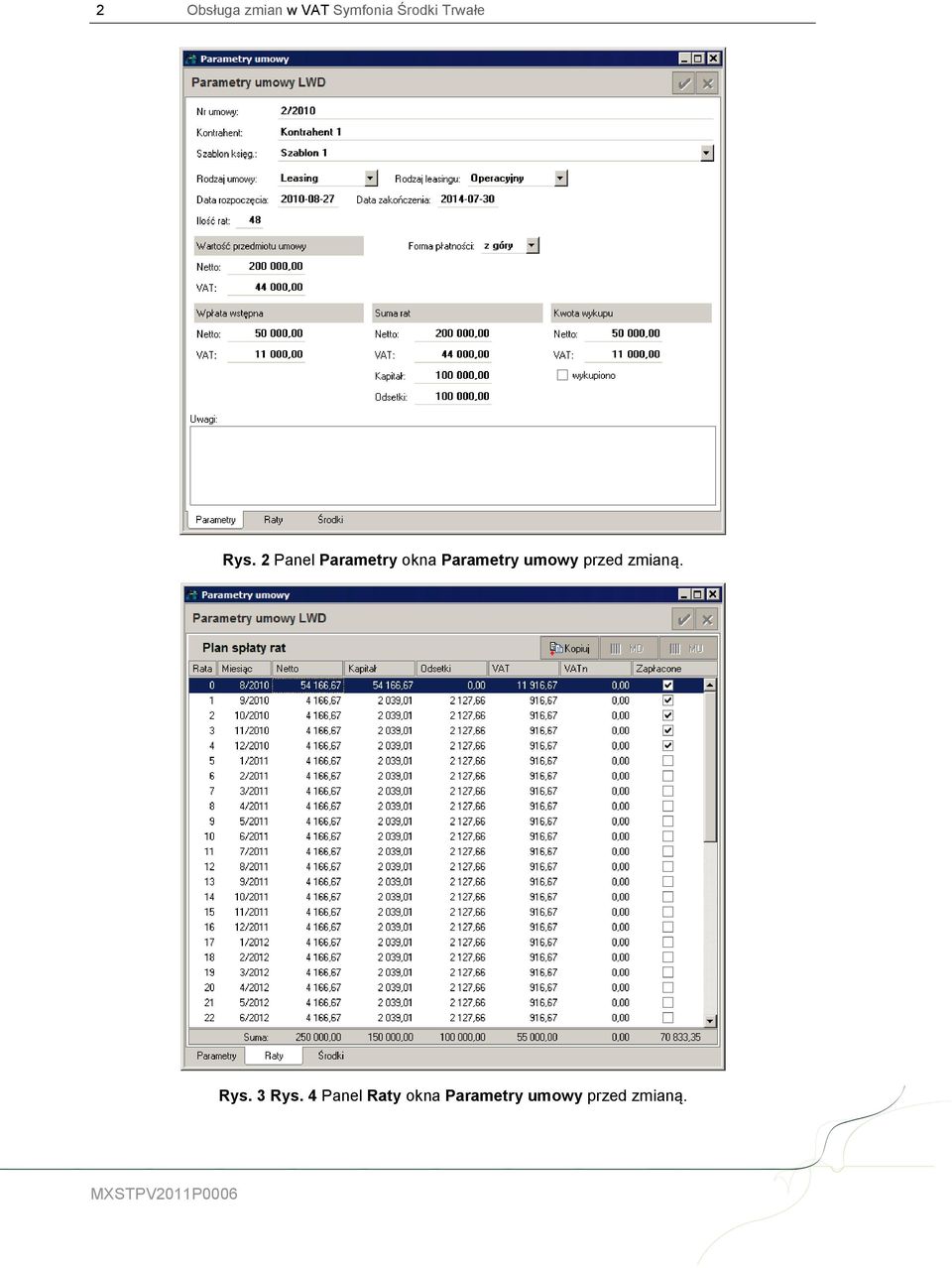Confirm with the checkmark icon in the Plan spłaty rat window
The height and width of the screenshot is (1268, 952).
683,619
